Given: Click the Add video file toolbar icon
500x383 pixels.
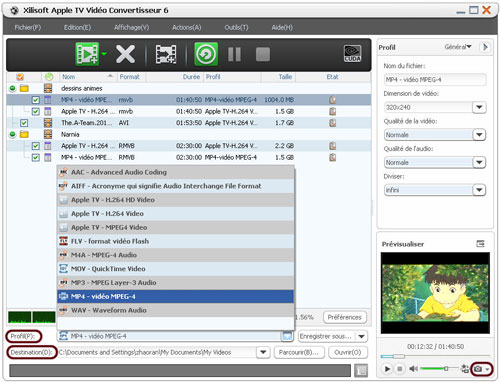Looking at the screenshot, I should [x=87, y=54].
